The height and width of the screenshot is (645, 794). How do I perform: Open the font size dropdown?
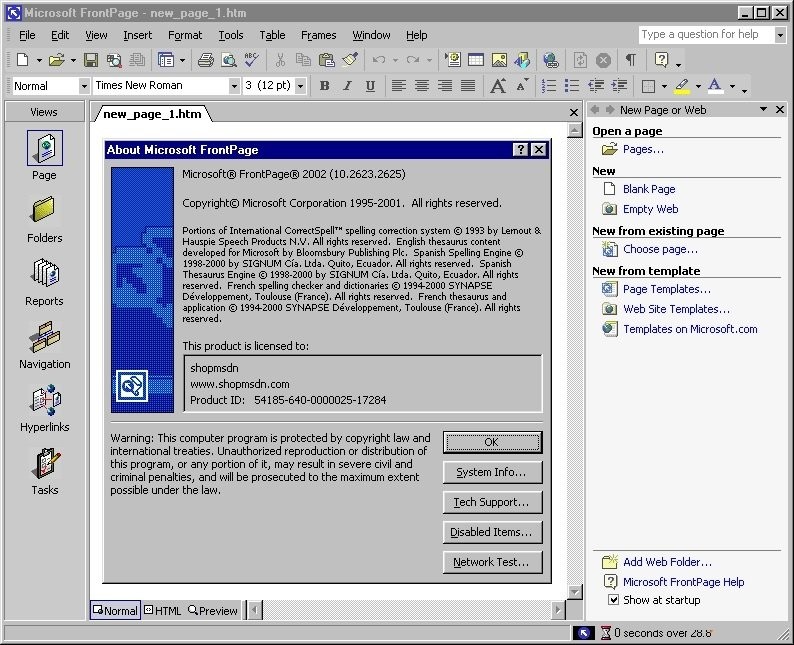301,86
